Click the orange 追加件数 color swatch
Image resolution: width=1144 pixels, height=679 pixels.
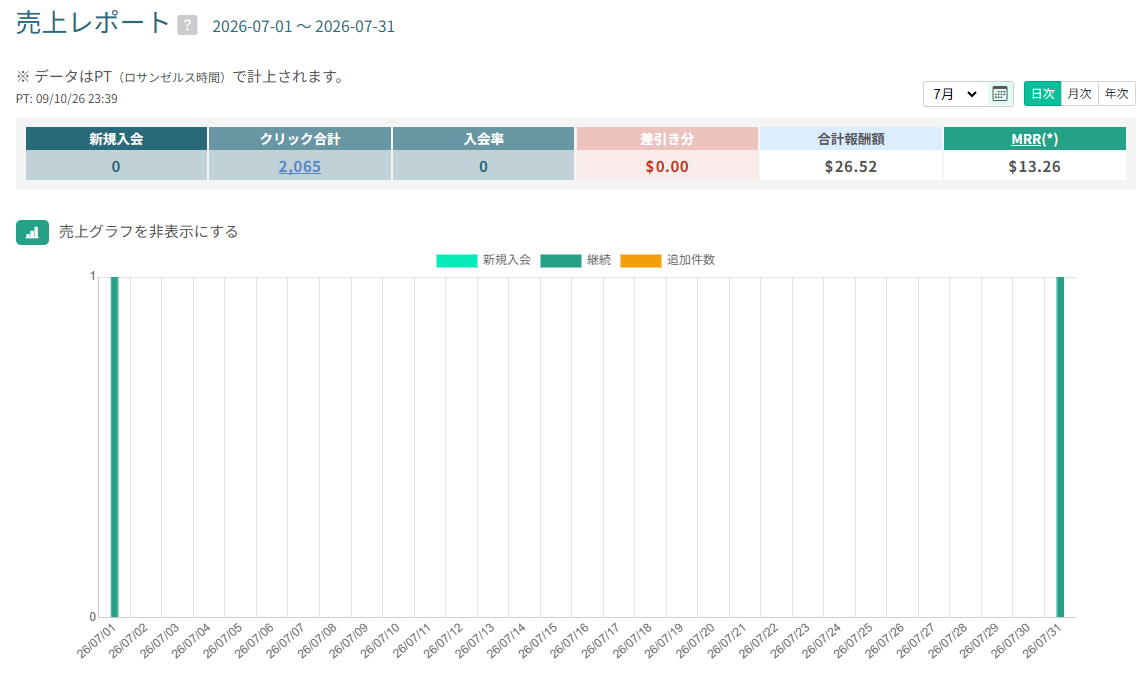(641, 260)
